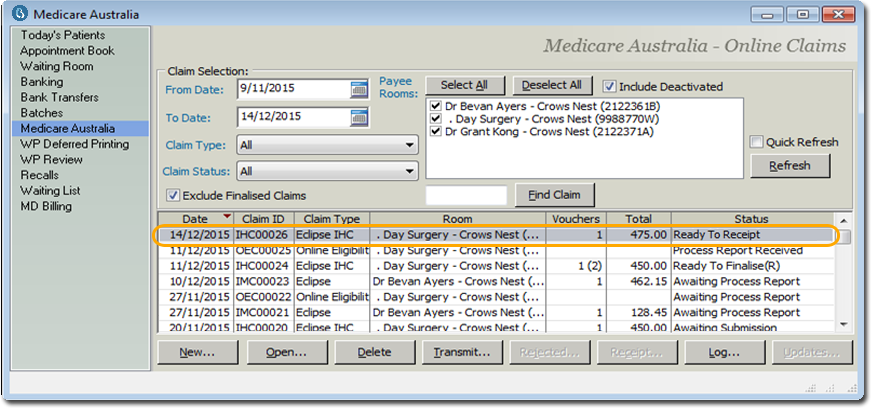Uncheck Exclude Finalised Claims
Image resolution: width=871 pixels, height=408 pixels.
[x=174, y=195]
